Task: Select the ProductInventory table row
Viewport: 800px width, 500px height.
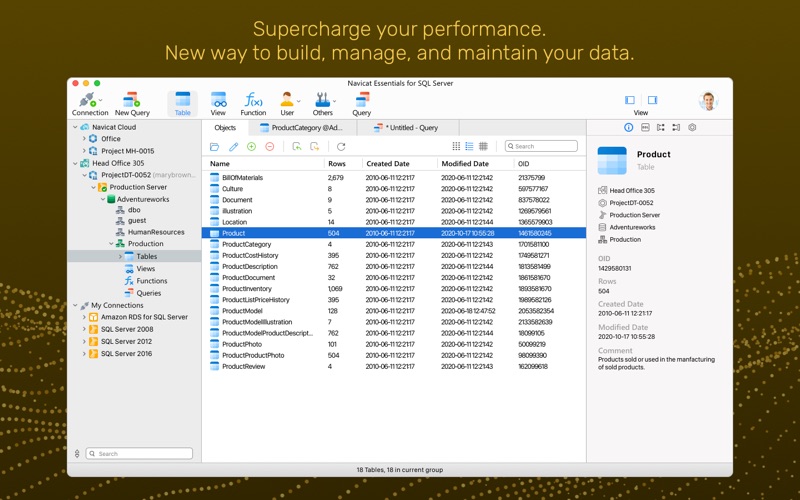Action: (394, 289)
